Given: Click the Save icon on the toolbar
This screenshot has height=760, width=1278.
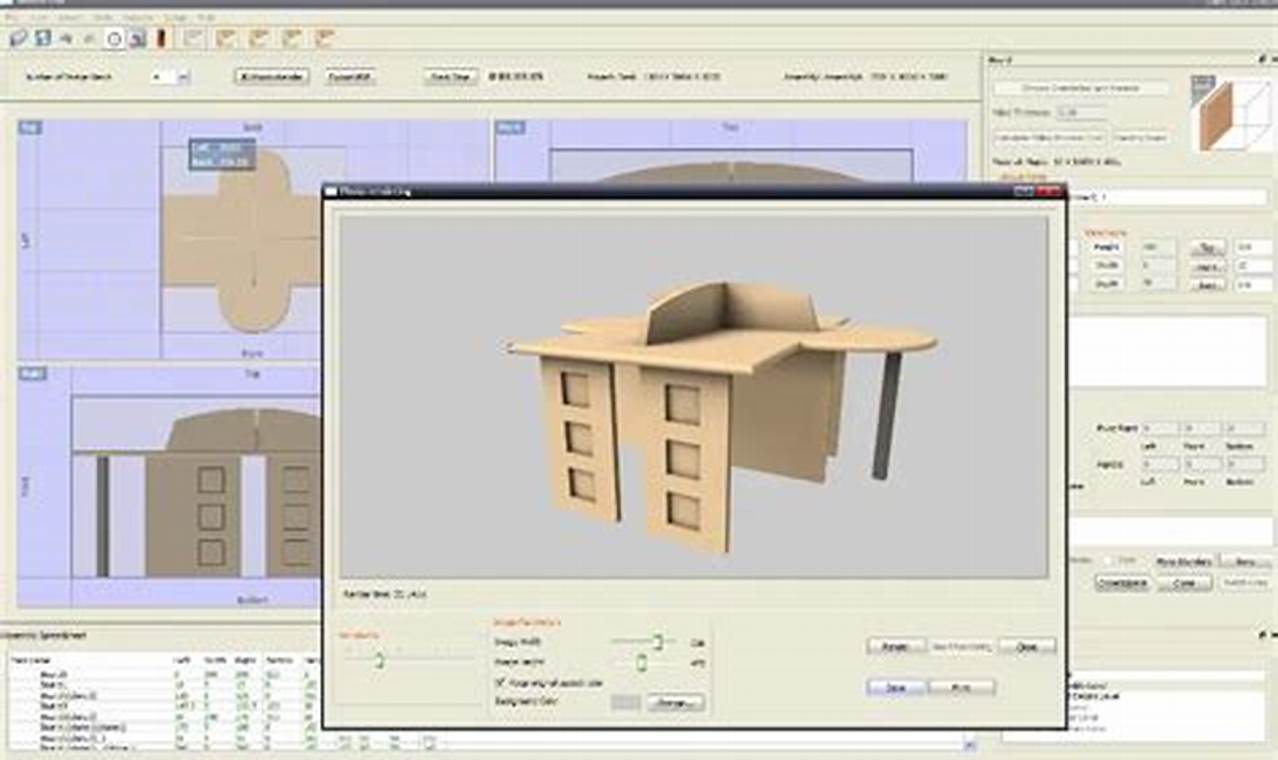Looking at the screenshot, I should [x=41, y=38].
